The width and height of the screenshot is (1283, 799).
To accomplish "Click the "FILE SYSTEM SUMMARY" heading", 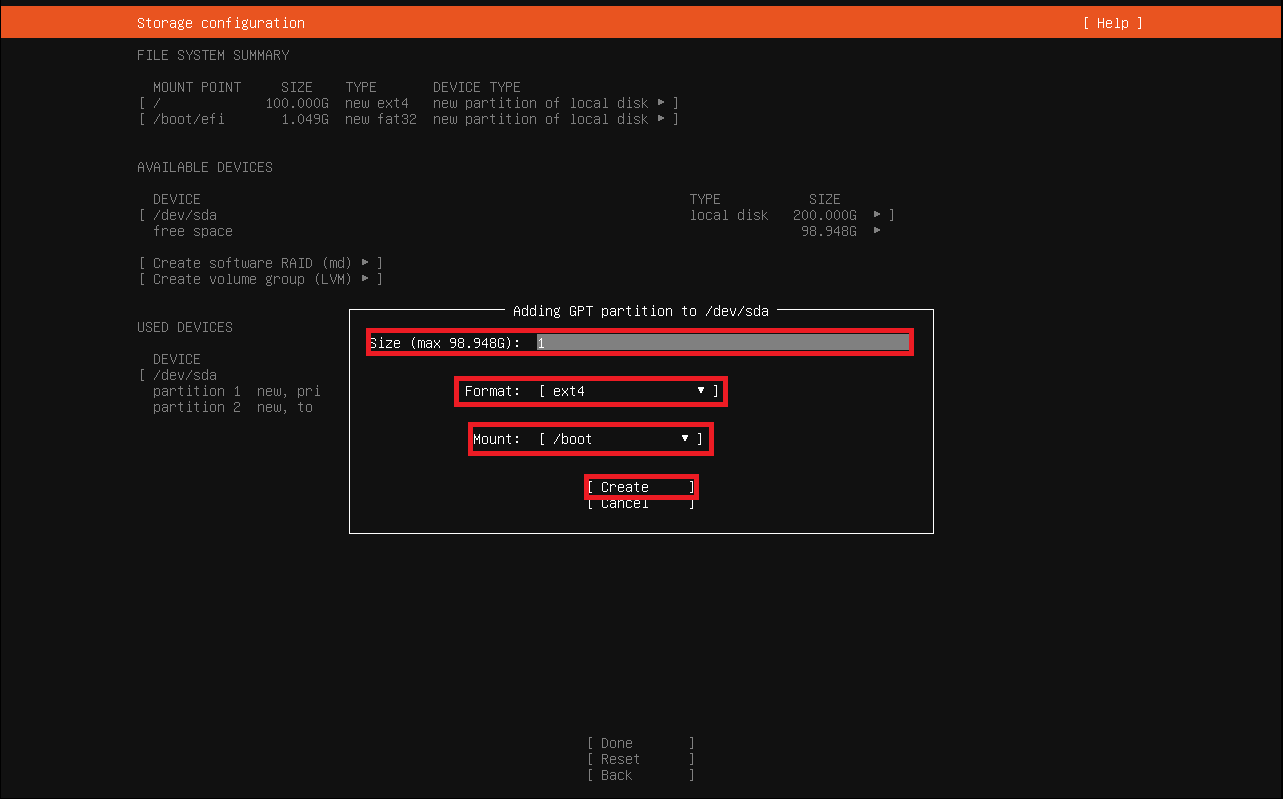I will pos(213,55).
